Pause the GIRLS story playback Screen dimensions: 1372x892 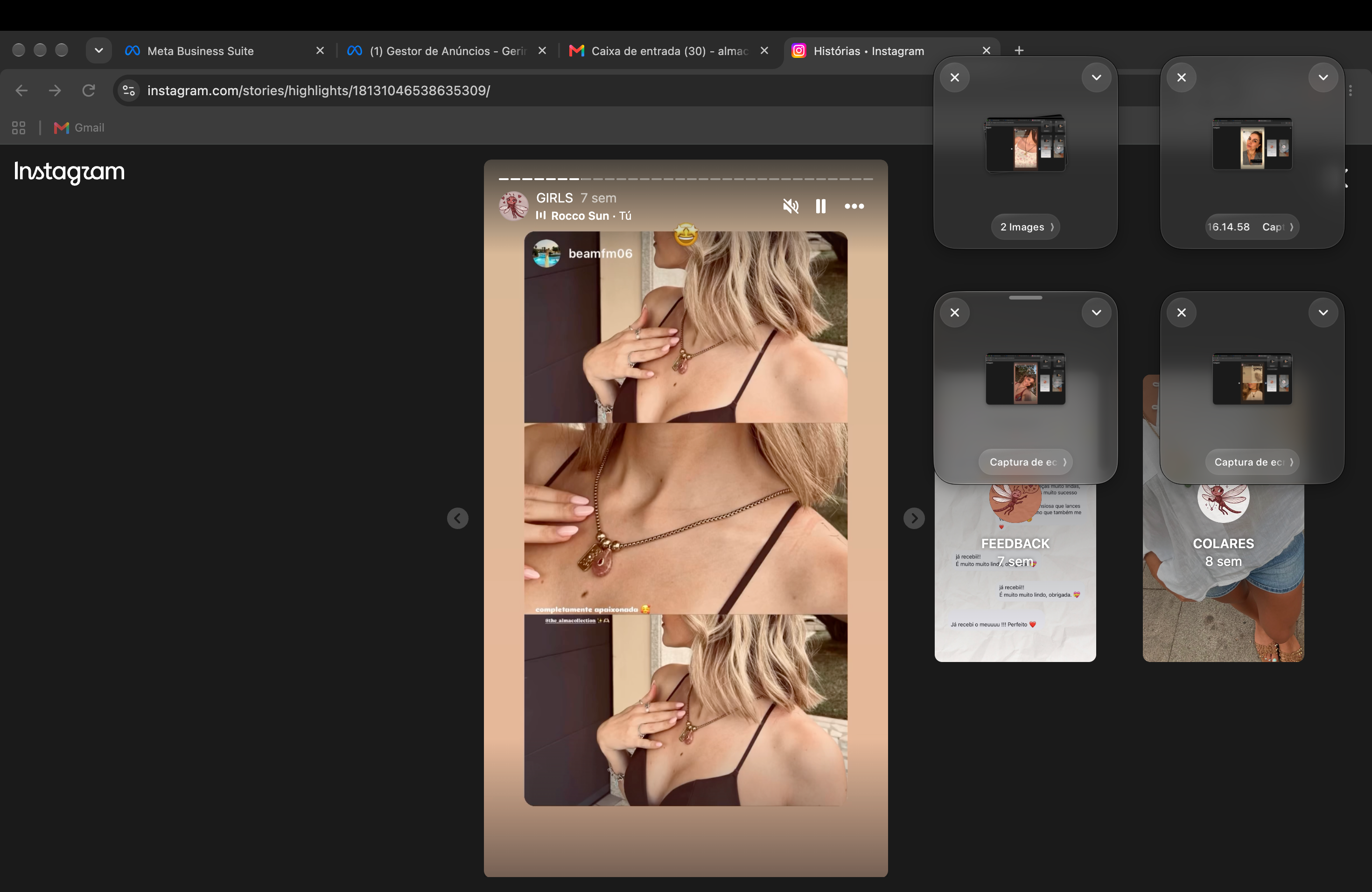(820, 206)
